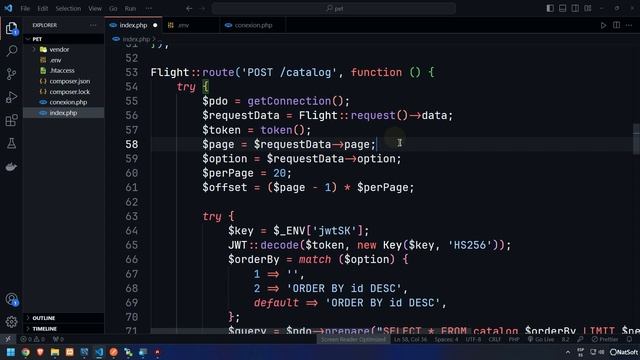The width and height of the screenshot is (640, 360).
Task: Open the Selection menu
Action: point(68,8)
